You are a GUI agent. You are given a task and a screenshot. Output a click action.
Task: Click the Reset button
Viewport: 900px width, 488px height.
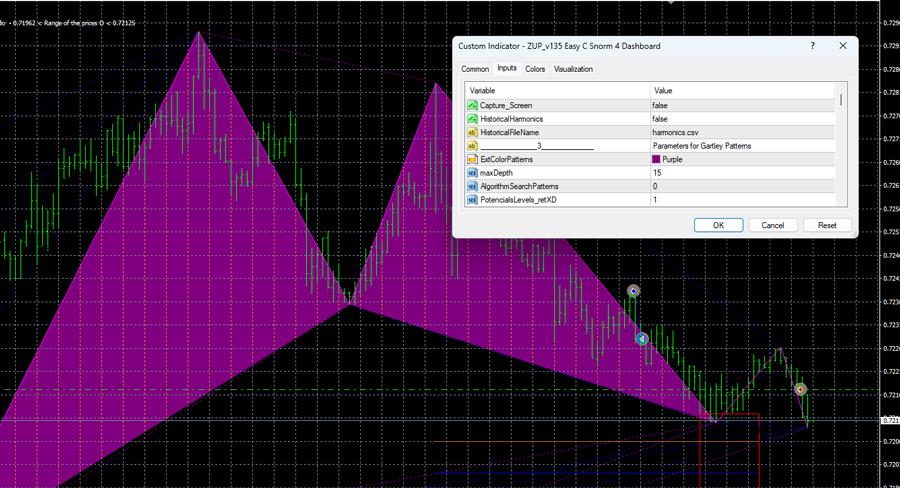[x=827, y=225]
